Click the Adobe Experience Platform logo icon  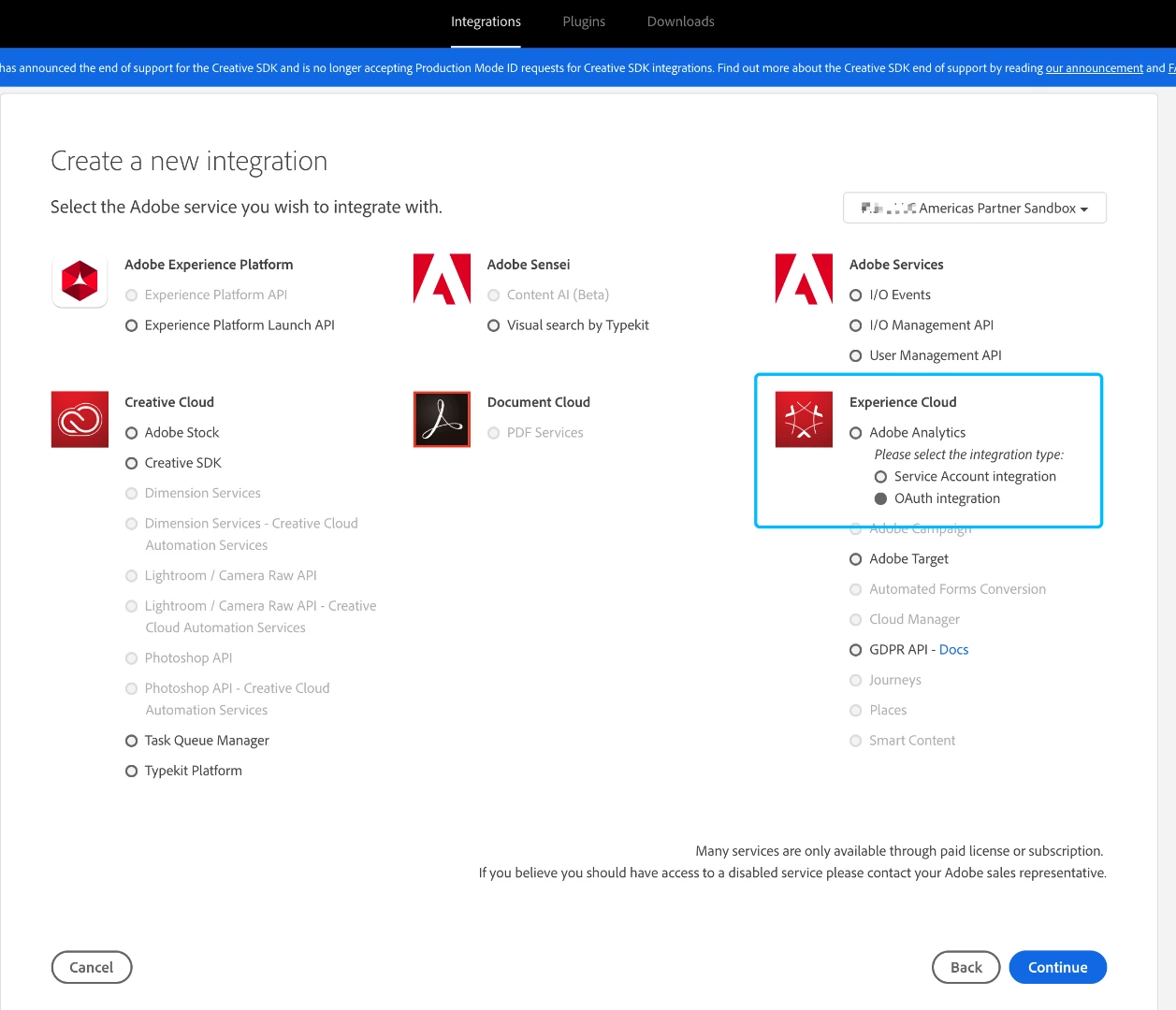[80, 281]
